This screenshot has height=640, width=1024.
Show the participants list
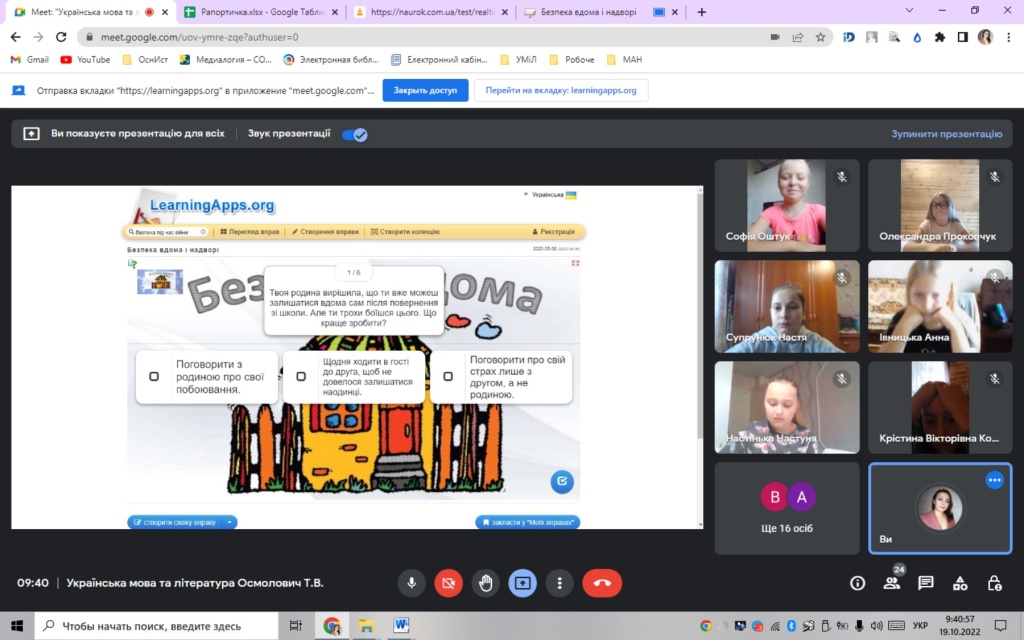[x=891, y=584]
